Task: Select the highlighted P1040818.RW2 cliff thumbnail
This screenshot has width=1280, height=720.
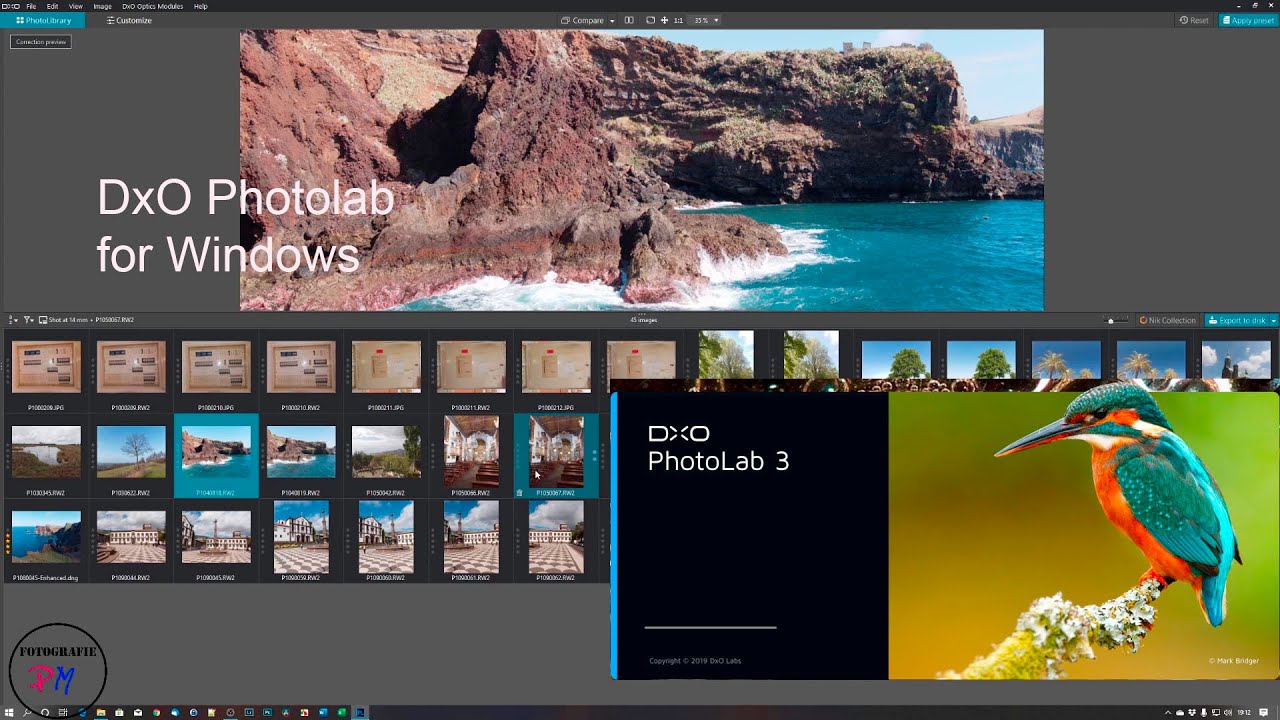Action: coord(216,452)
